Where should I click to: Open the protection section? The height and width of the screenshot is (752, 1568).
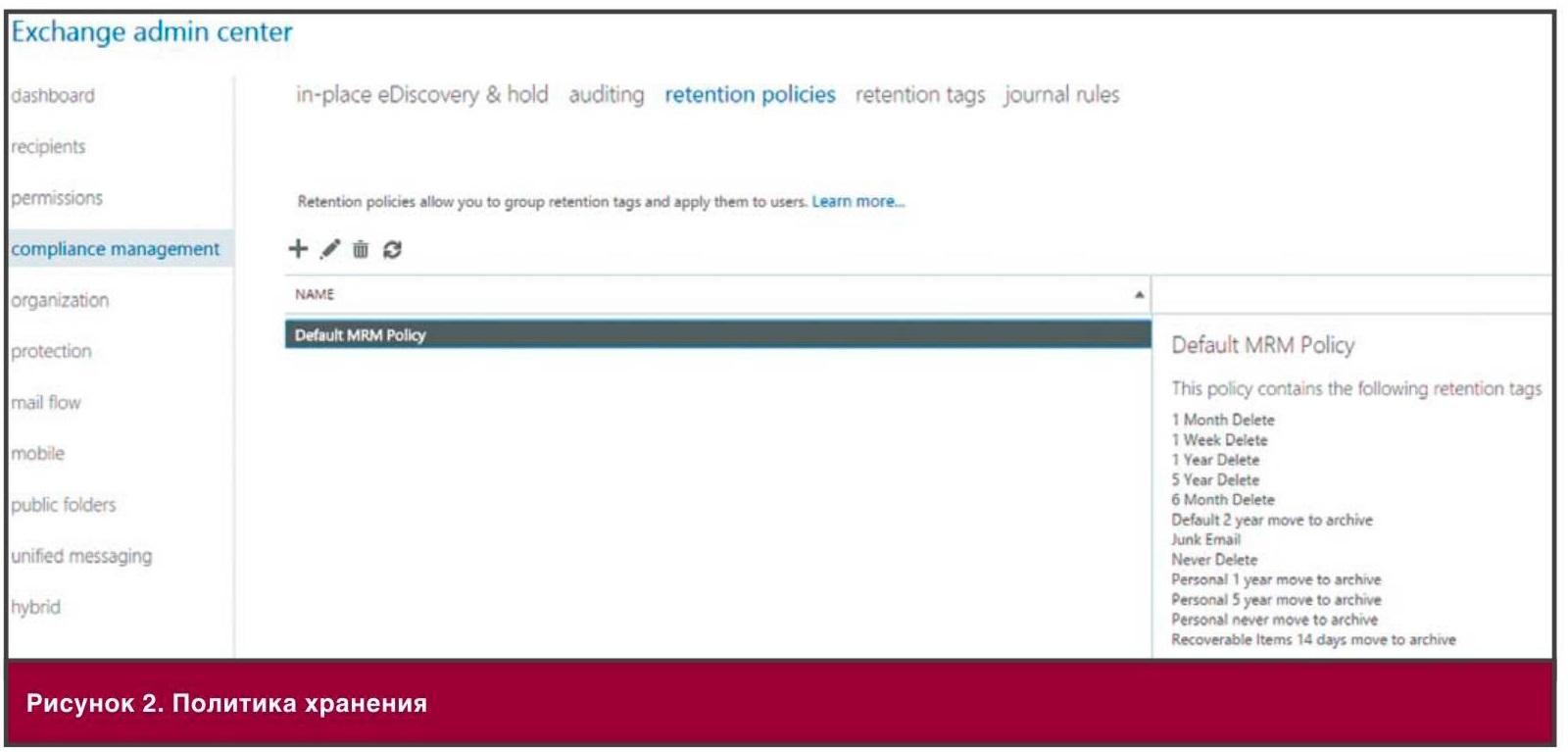(x=51, y=351)
